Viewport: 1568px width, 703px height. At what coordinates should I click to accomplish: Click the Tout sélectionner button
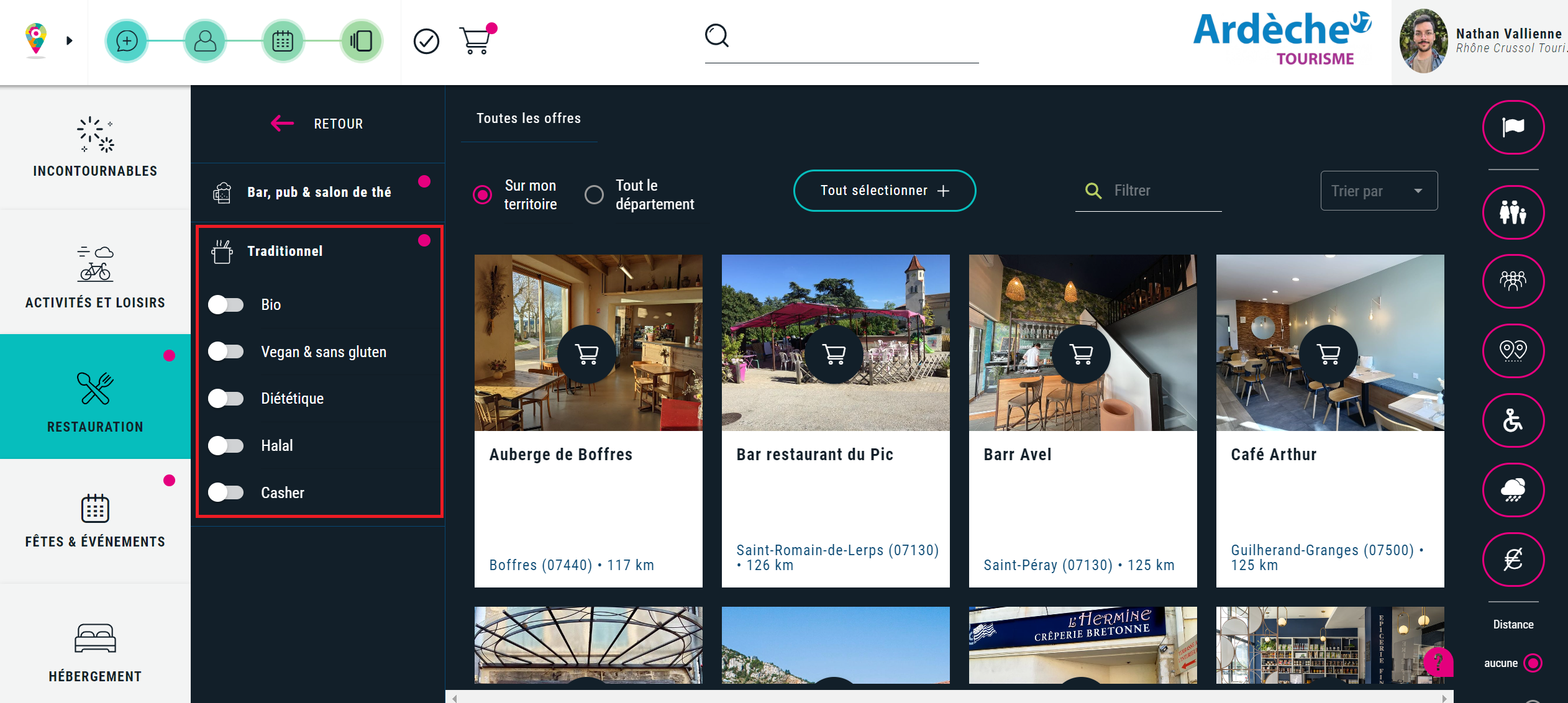883,191
